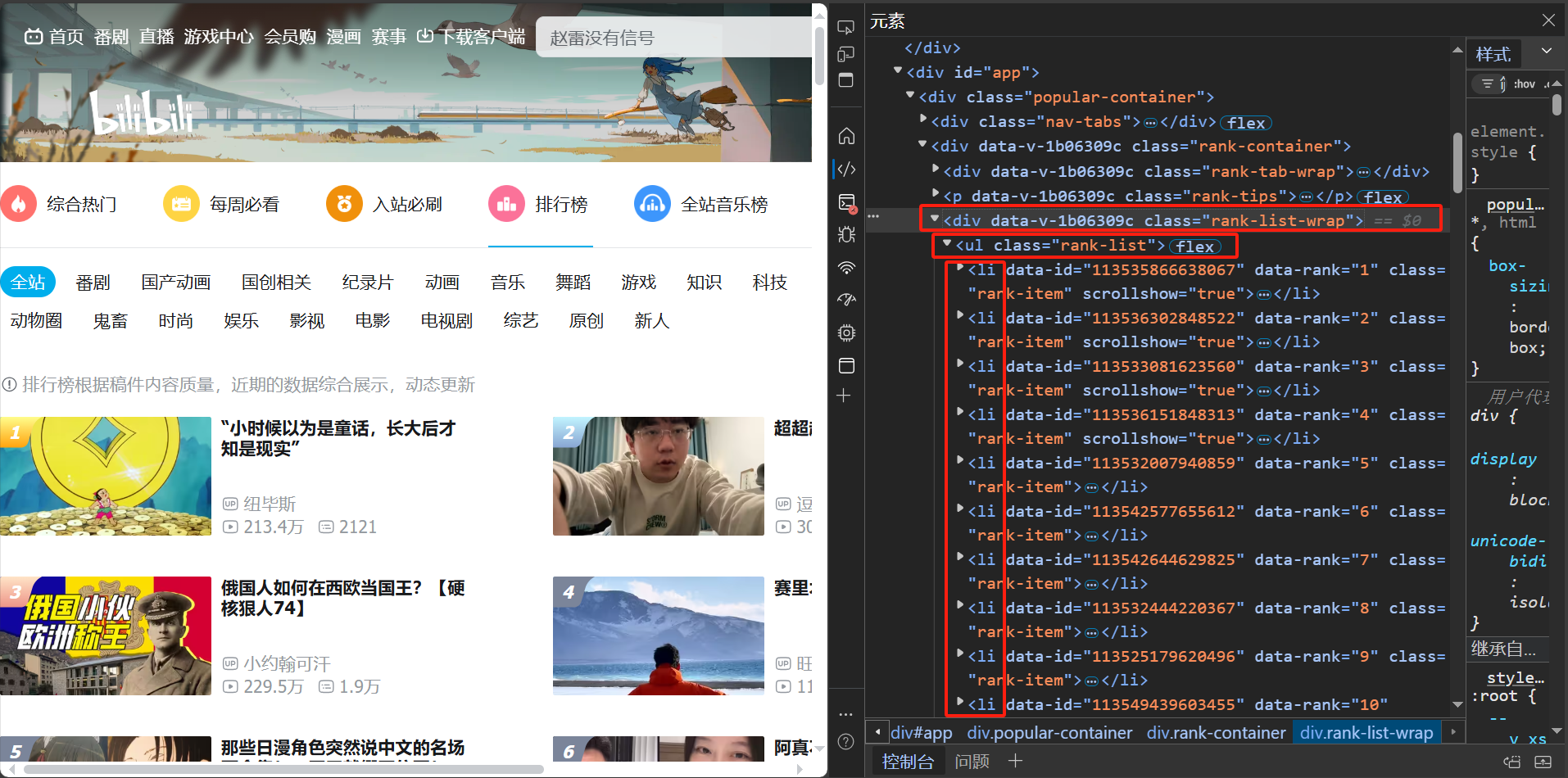Close the DevTools panel
Image resolution: width=1568 pixels, height=778 pixels.
coord(1548,20)
